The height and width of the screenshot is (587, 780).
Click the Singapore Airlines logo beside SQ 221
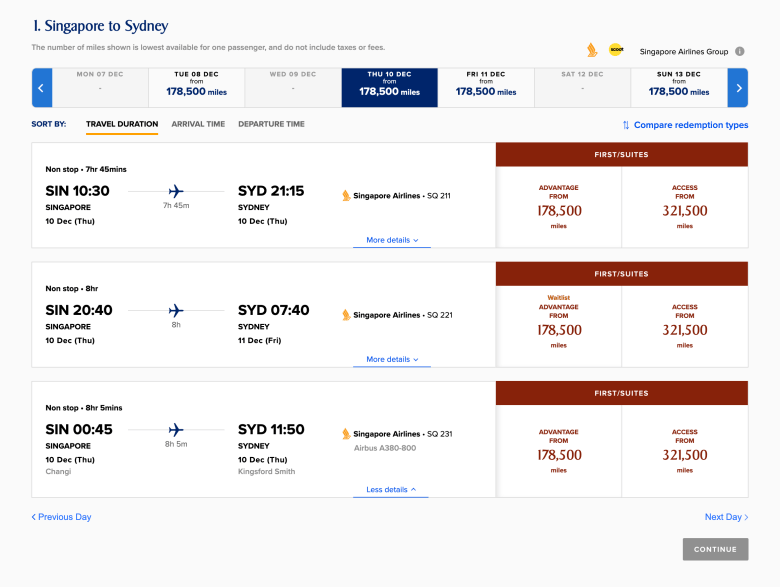tap(346, 315)
